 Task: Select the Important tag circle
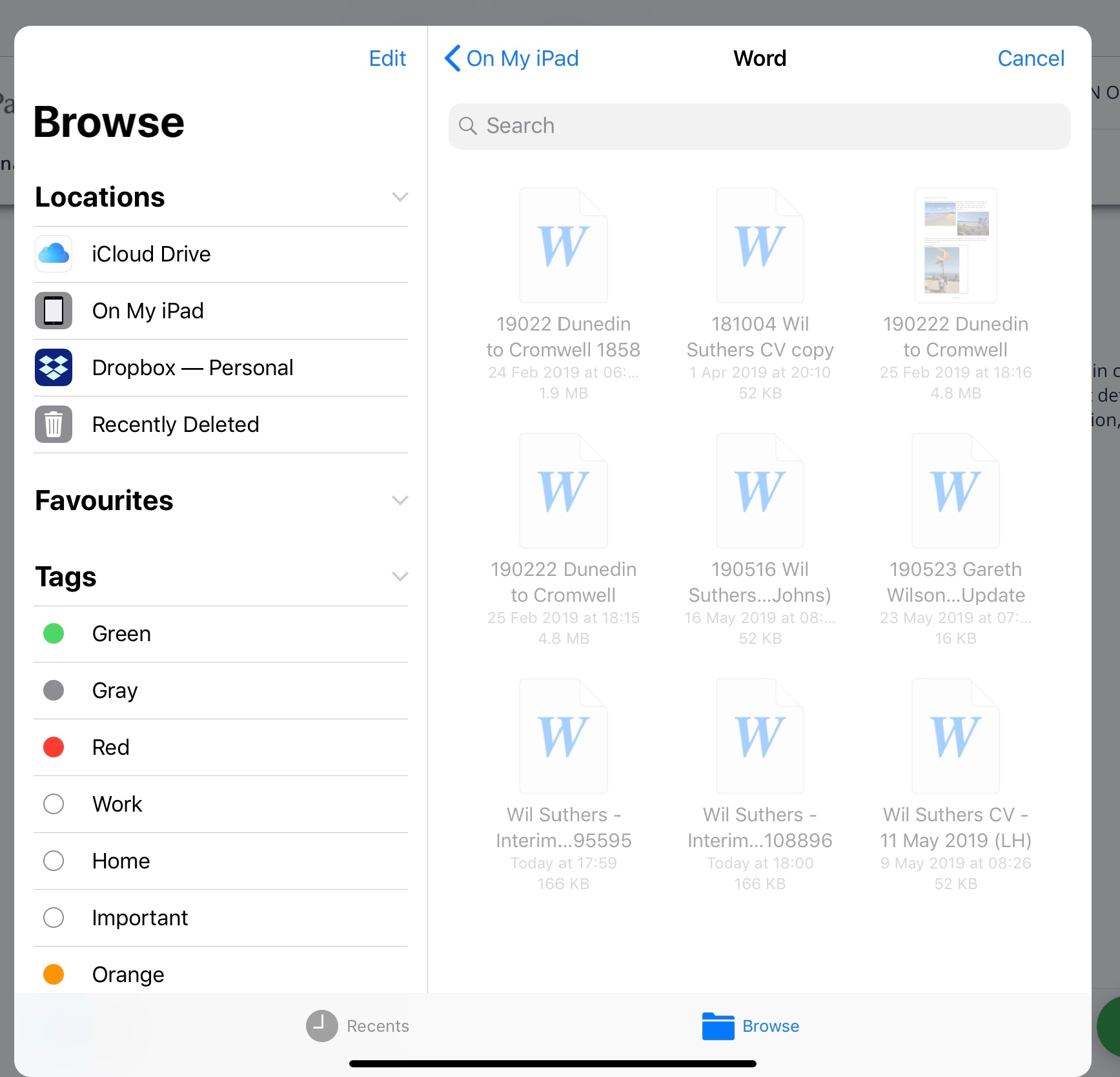click(54, 918)
